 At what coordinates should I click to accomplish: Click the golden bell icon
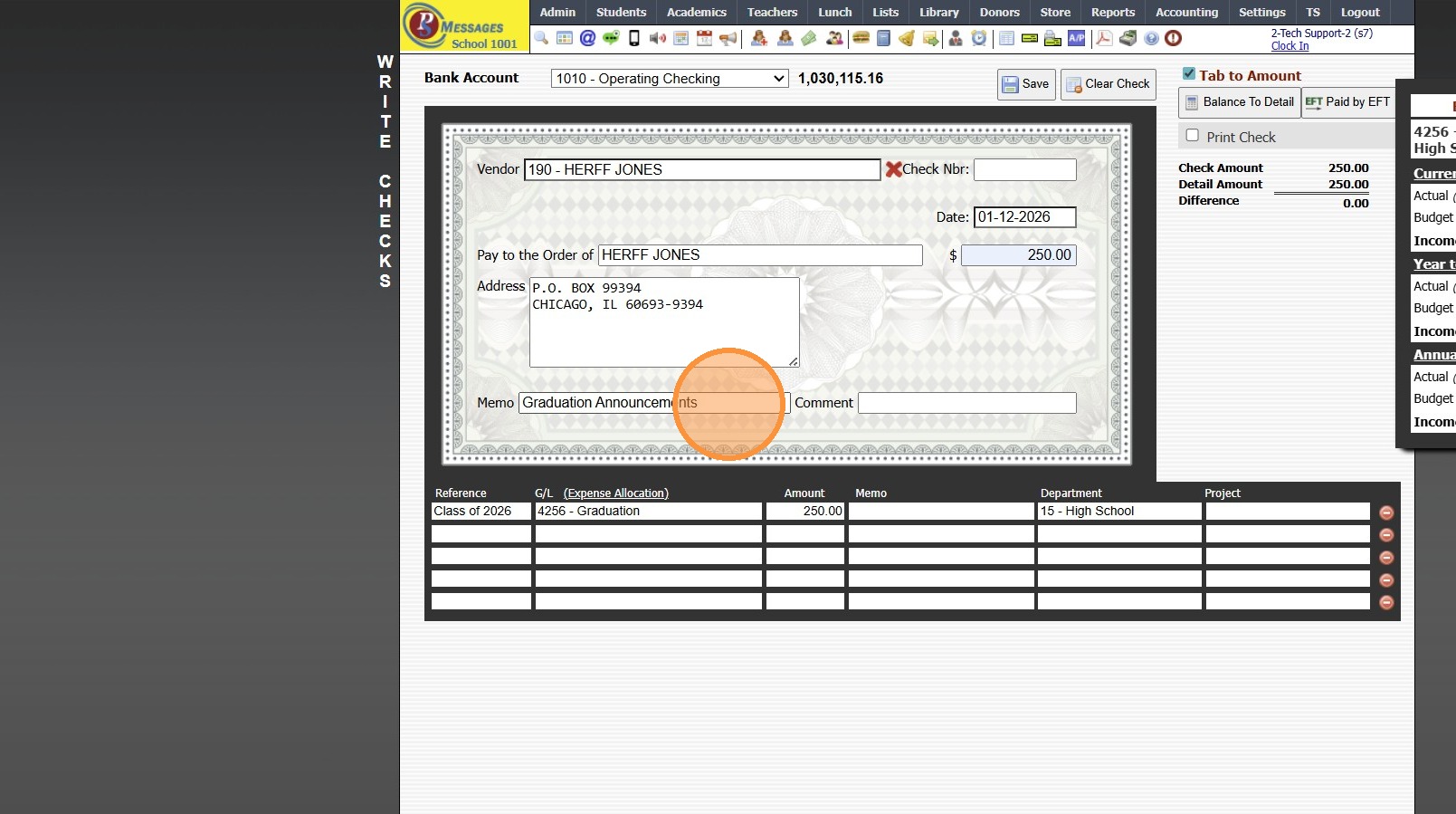[907, 38]
